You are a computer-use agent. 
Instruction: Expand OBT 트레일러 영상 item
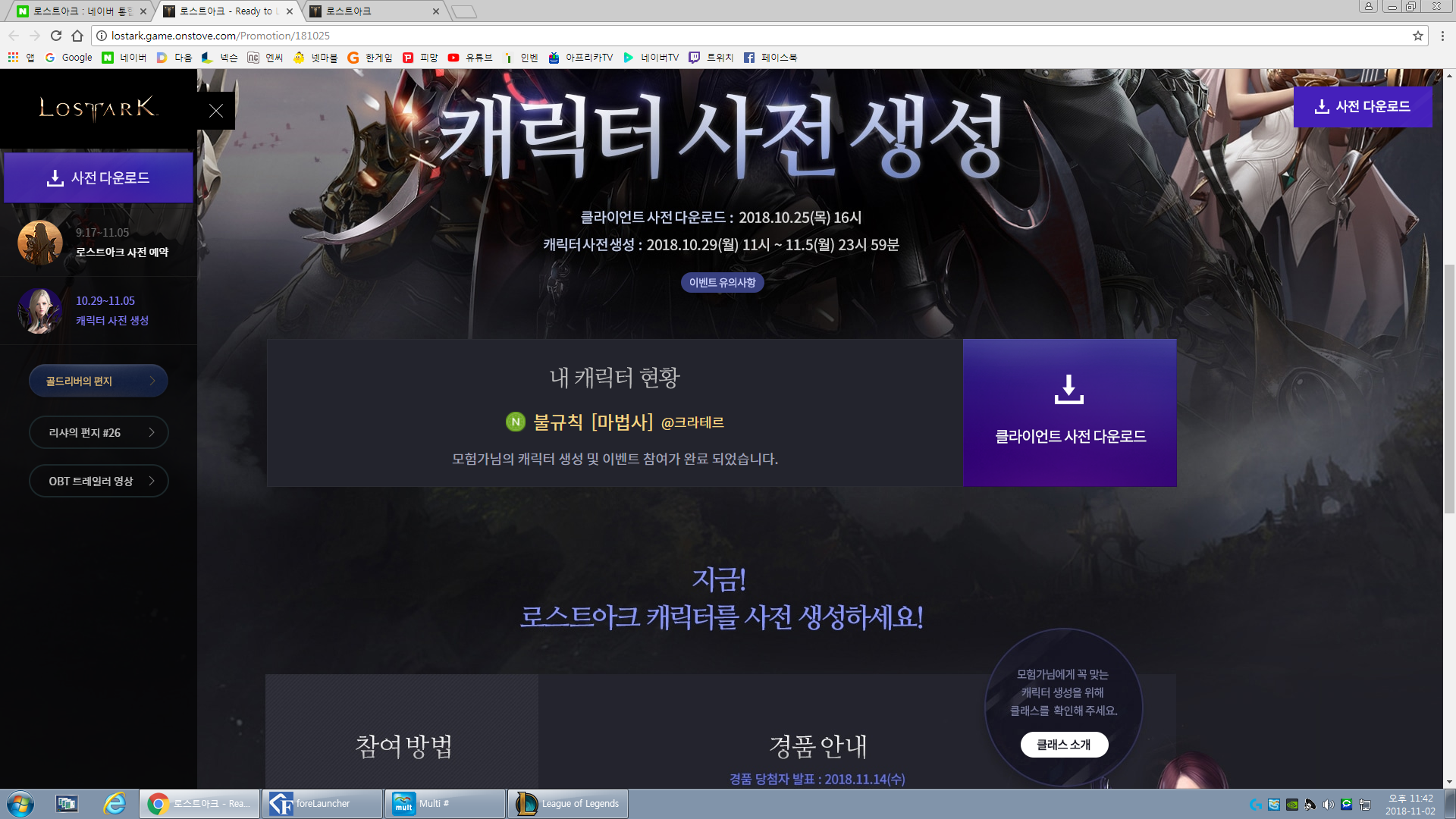[99, 481]
